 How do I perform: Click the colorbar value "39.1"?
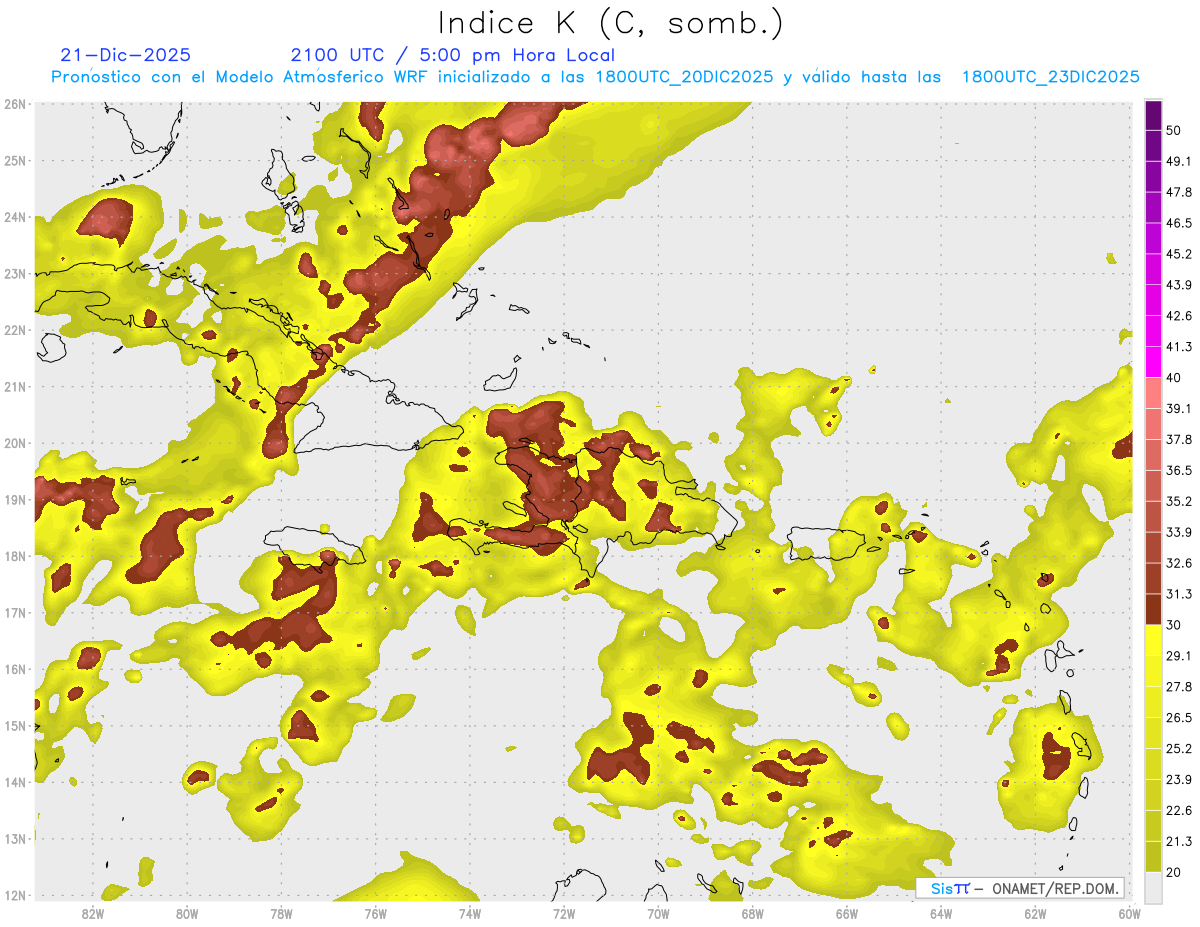[1179, 408]
